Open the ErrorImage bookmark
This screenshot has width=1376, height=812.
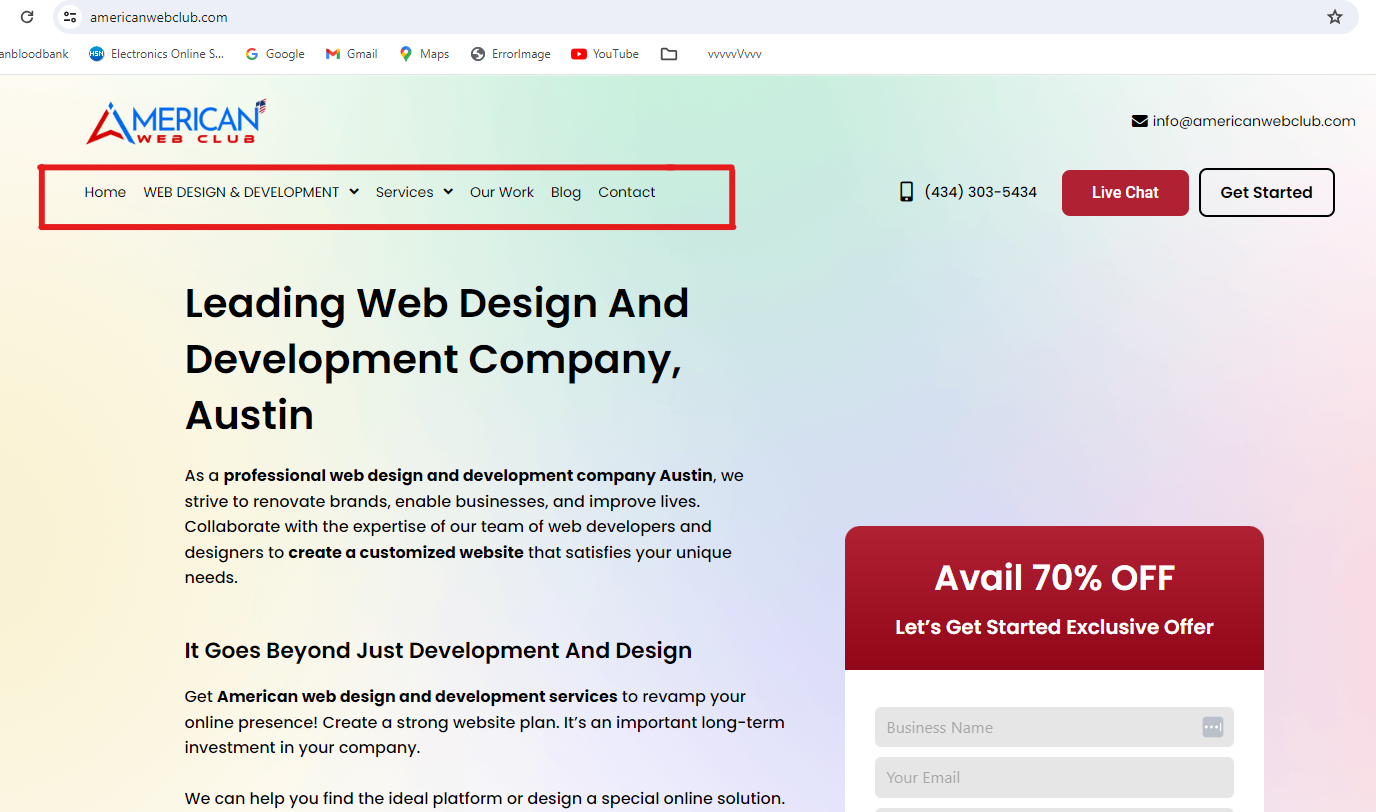click(x=511, y=54)
